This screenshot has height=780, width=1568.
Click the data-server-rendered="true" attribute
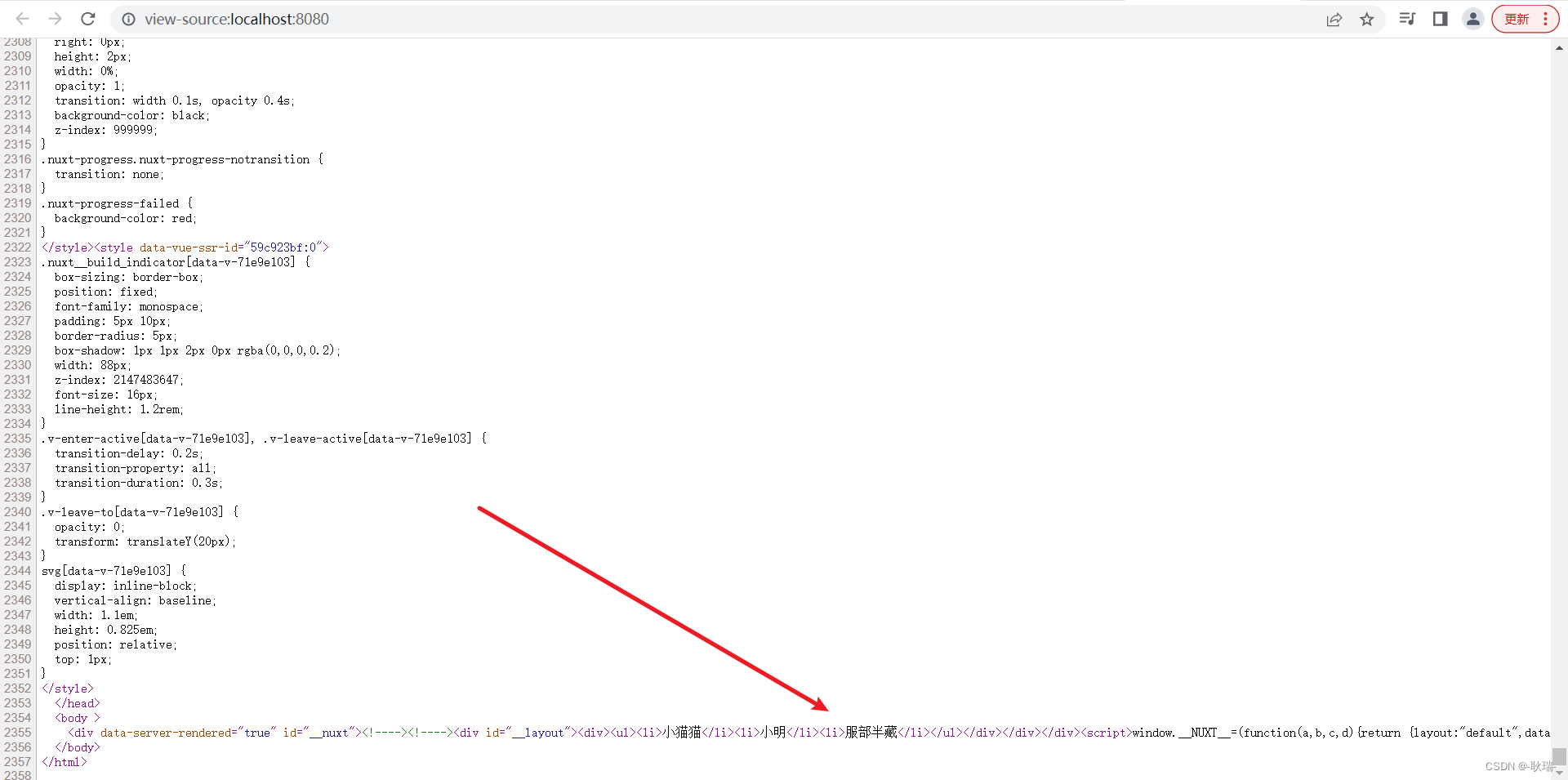tap(189, 733)
